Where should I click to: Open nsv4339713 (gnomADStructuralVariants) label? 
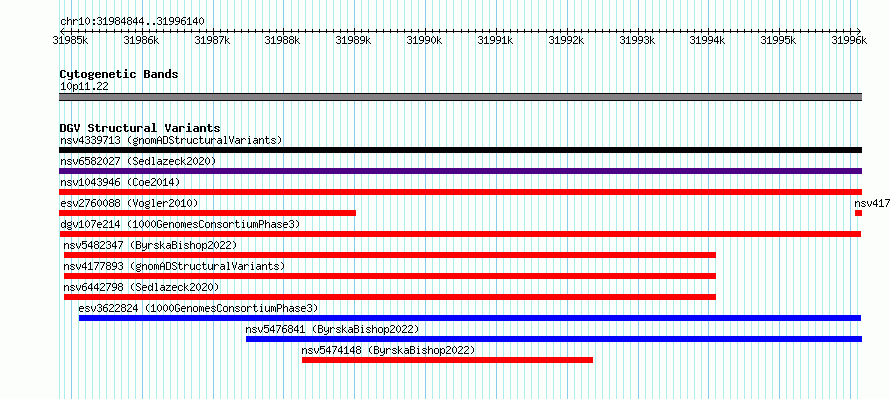(x=171, y=140)
